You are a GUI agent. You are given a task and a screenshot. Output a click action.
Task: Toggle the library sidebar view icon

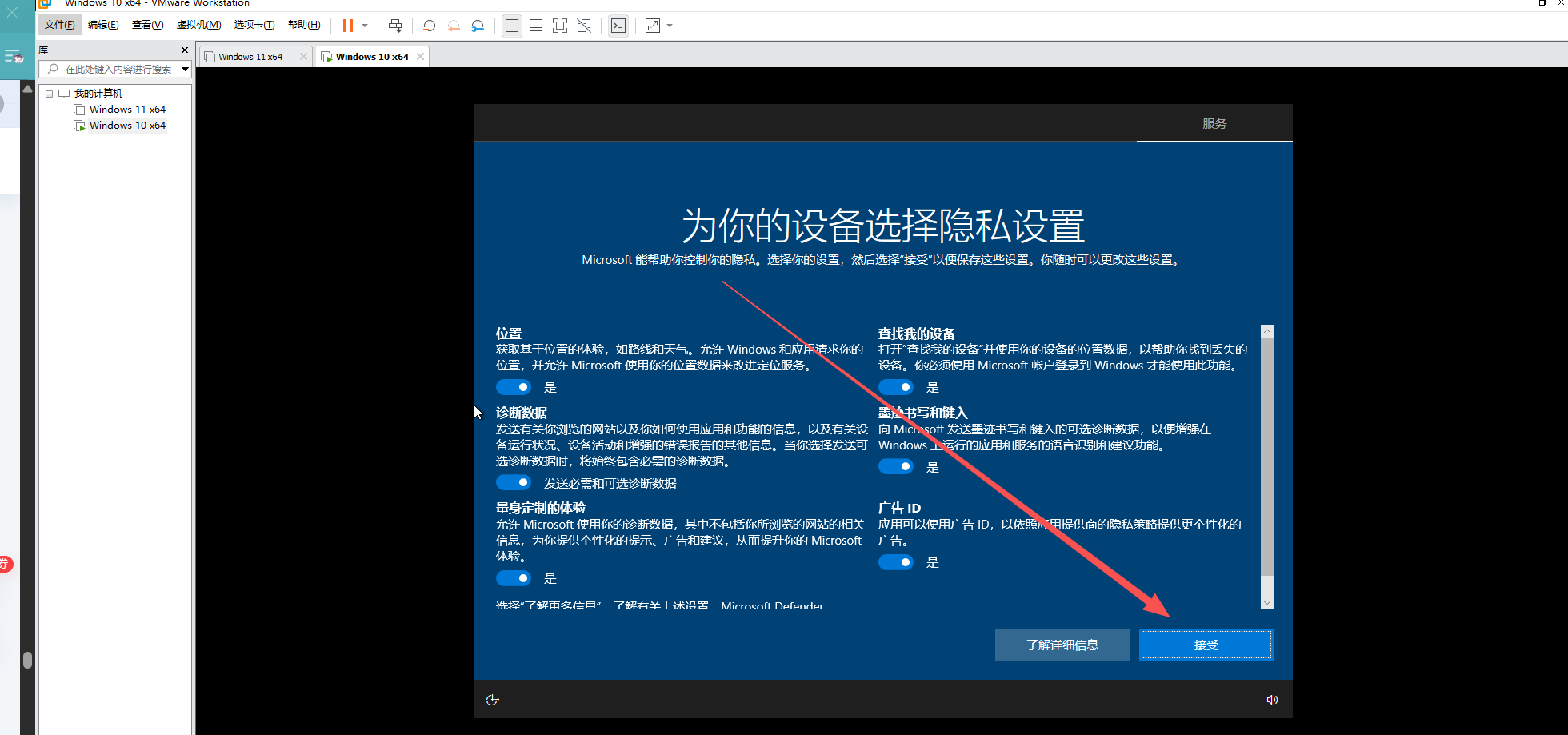[512, 26]
